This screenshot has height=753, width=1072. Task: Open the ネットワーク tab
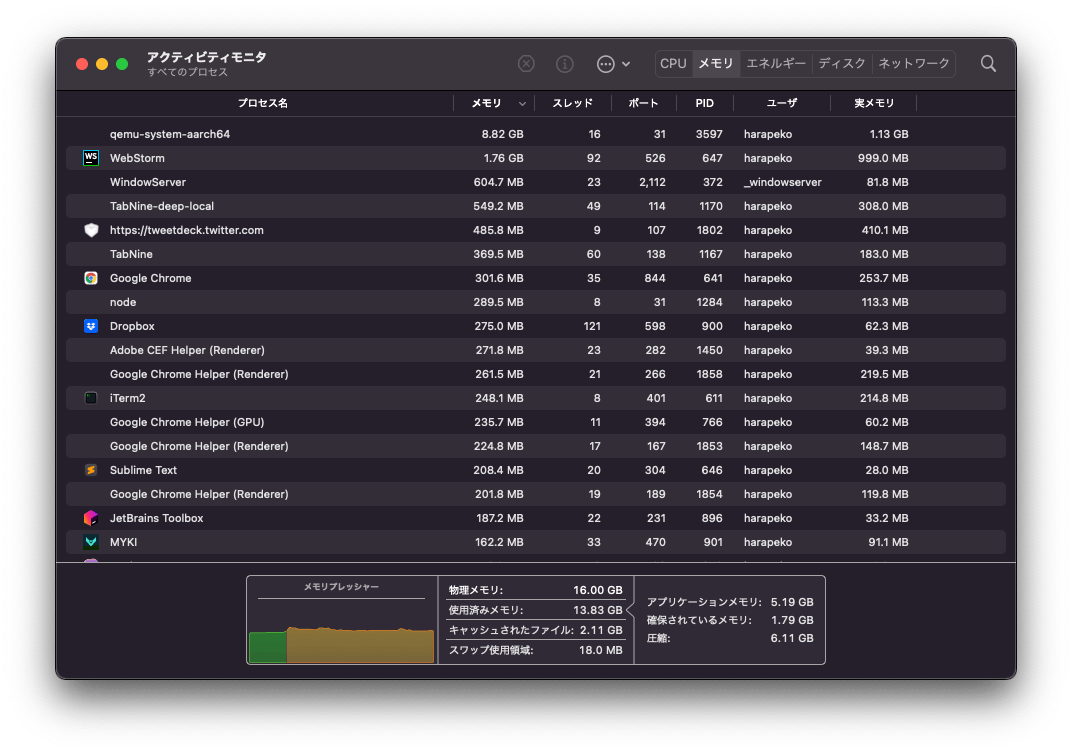(x=914, y=64)
